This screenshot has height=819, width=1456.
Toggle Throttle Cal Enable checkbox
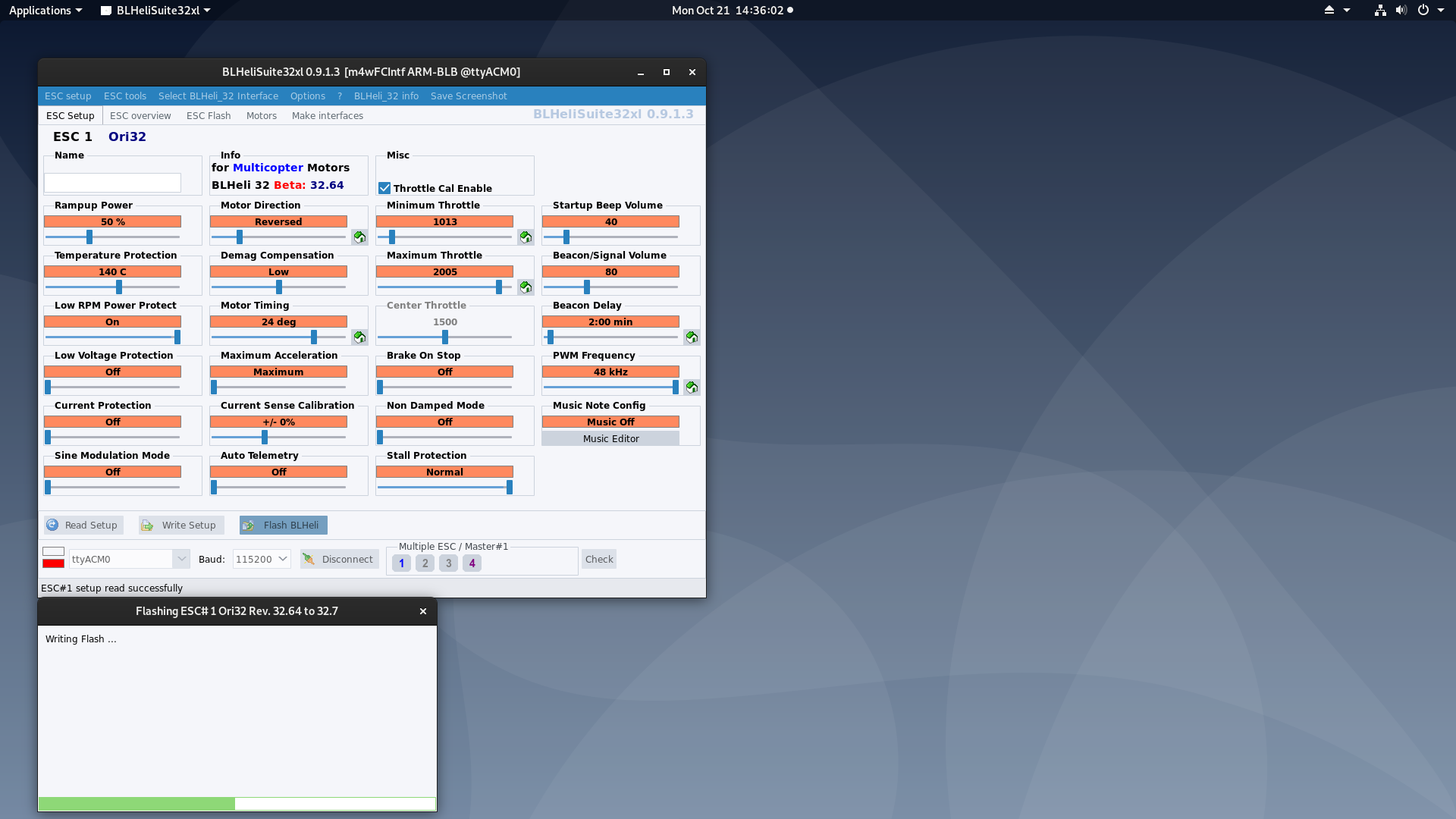pyautogui.click(x=384, y=188)
